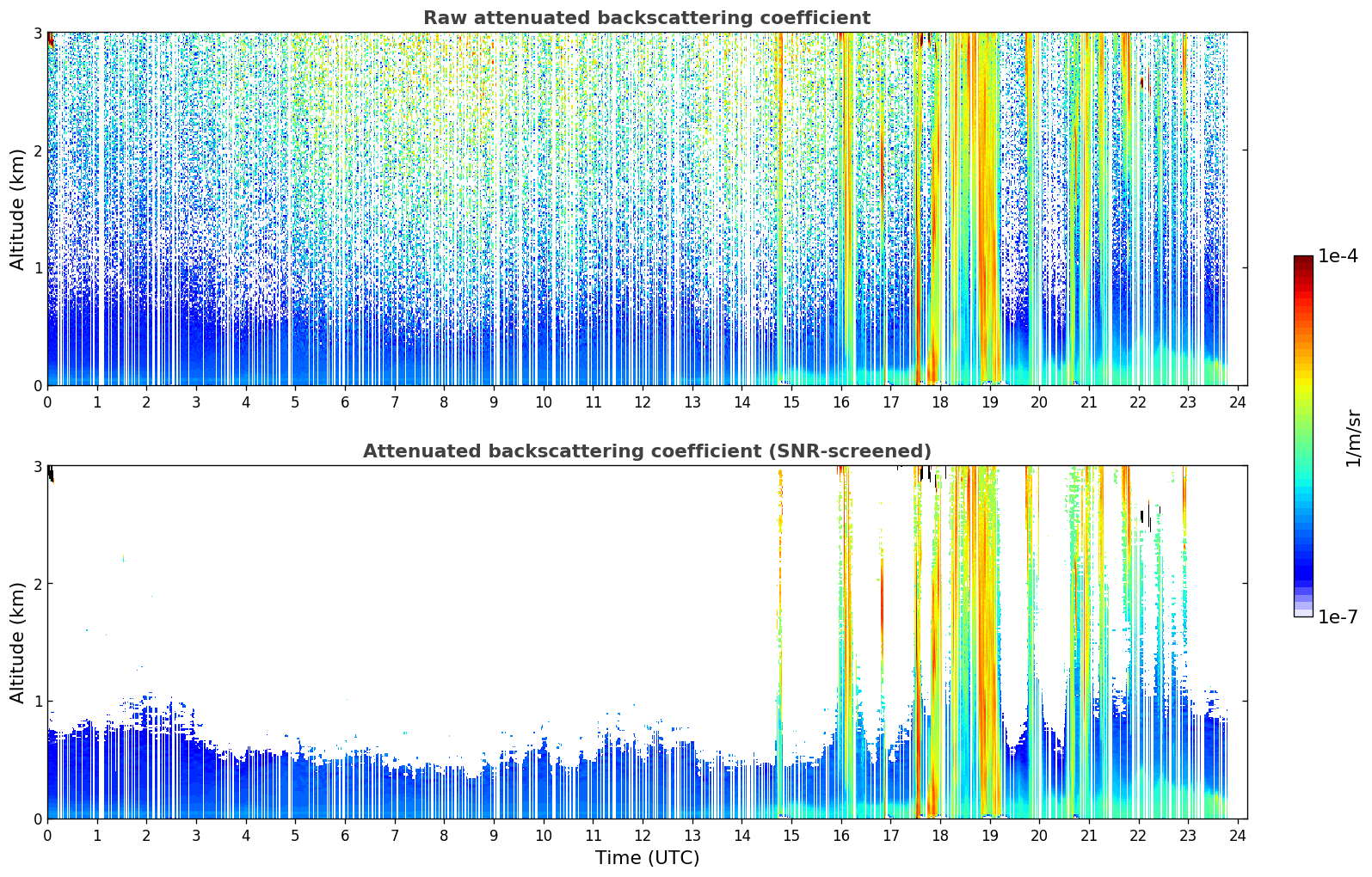Click the 'Time (UTC)' axis label
The image size is (1372, 877).
pos(647,858)
